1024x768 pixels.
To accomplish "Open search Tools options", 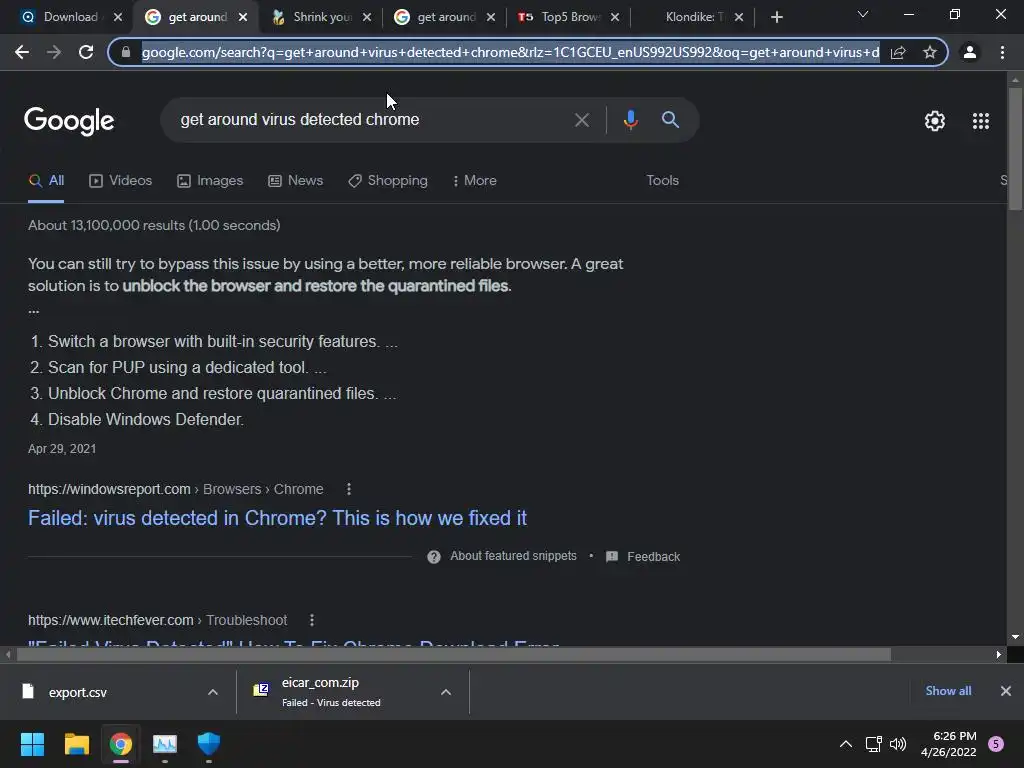I will tap(662, 181).
